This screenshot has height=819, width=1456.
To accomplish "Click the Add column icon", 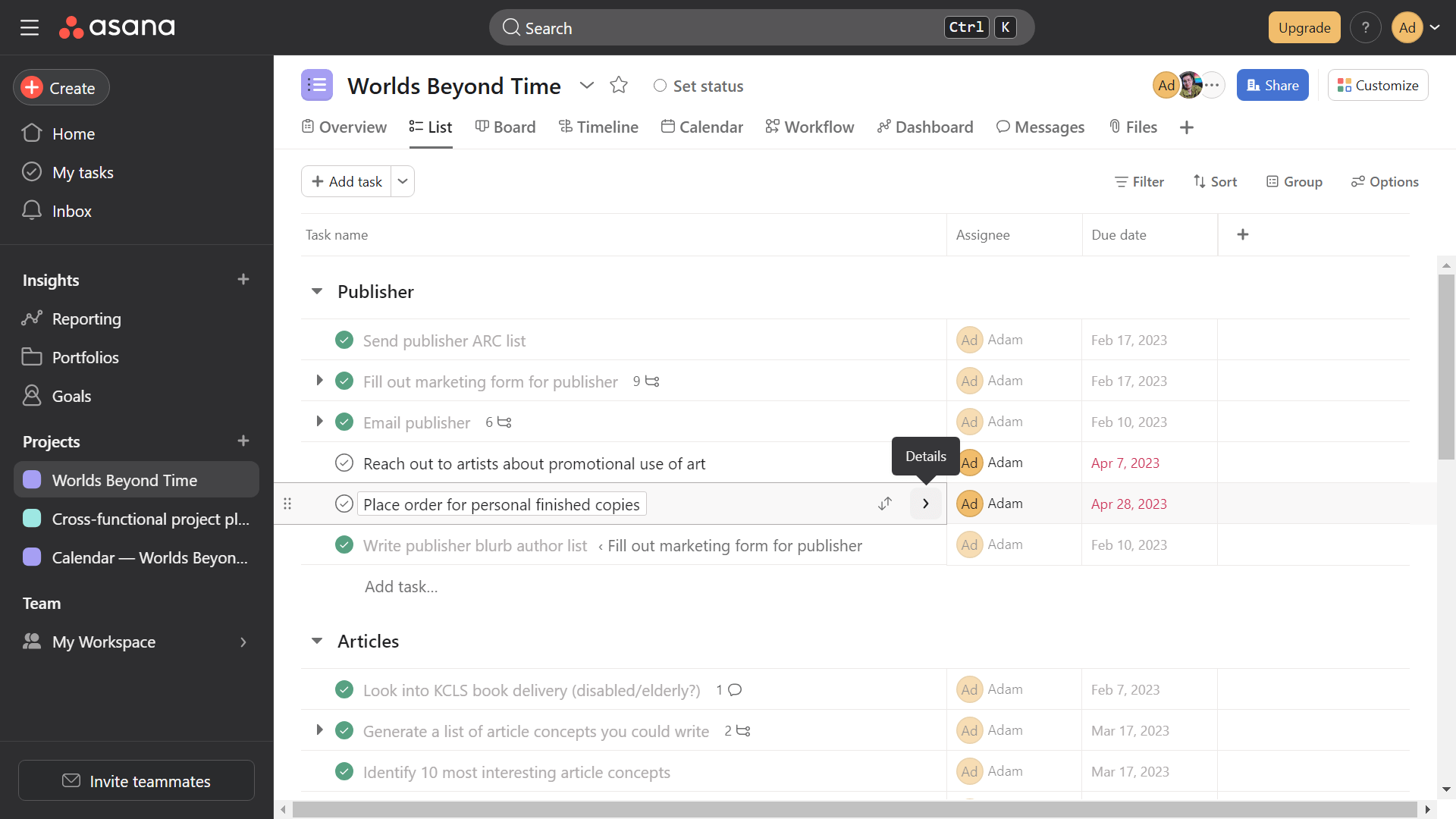I will pyautogui.click(x=1243, y=234).
